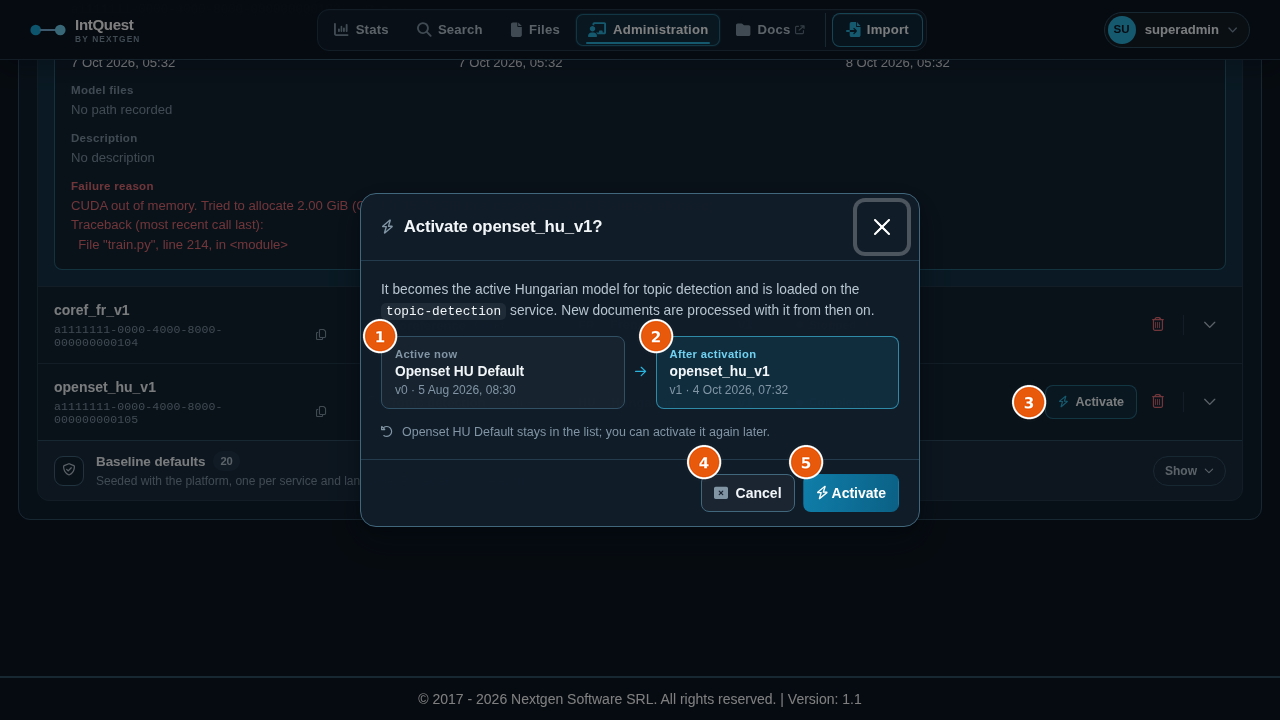1280x720 pixels.
Task: Click the Failure reason label
Action: point(112,186)
